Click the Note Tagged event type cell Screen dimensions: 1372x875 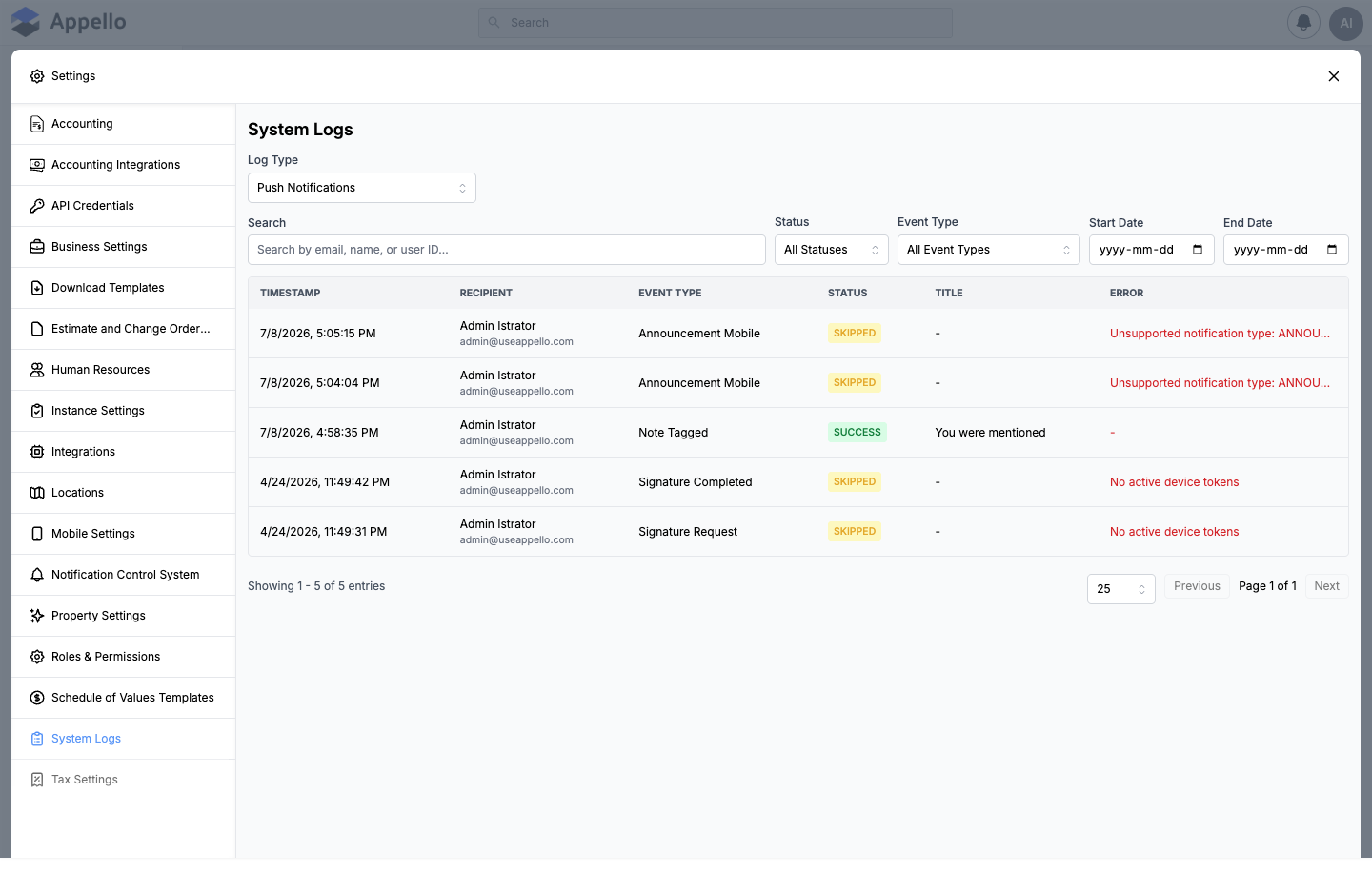tap(674, 433)
